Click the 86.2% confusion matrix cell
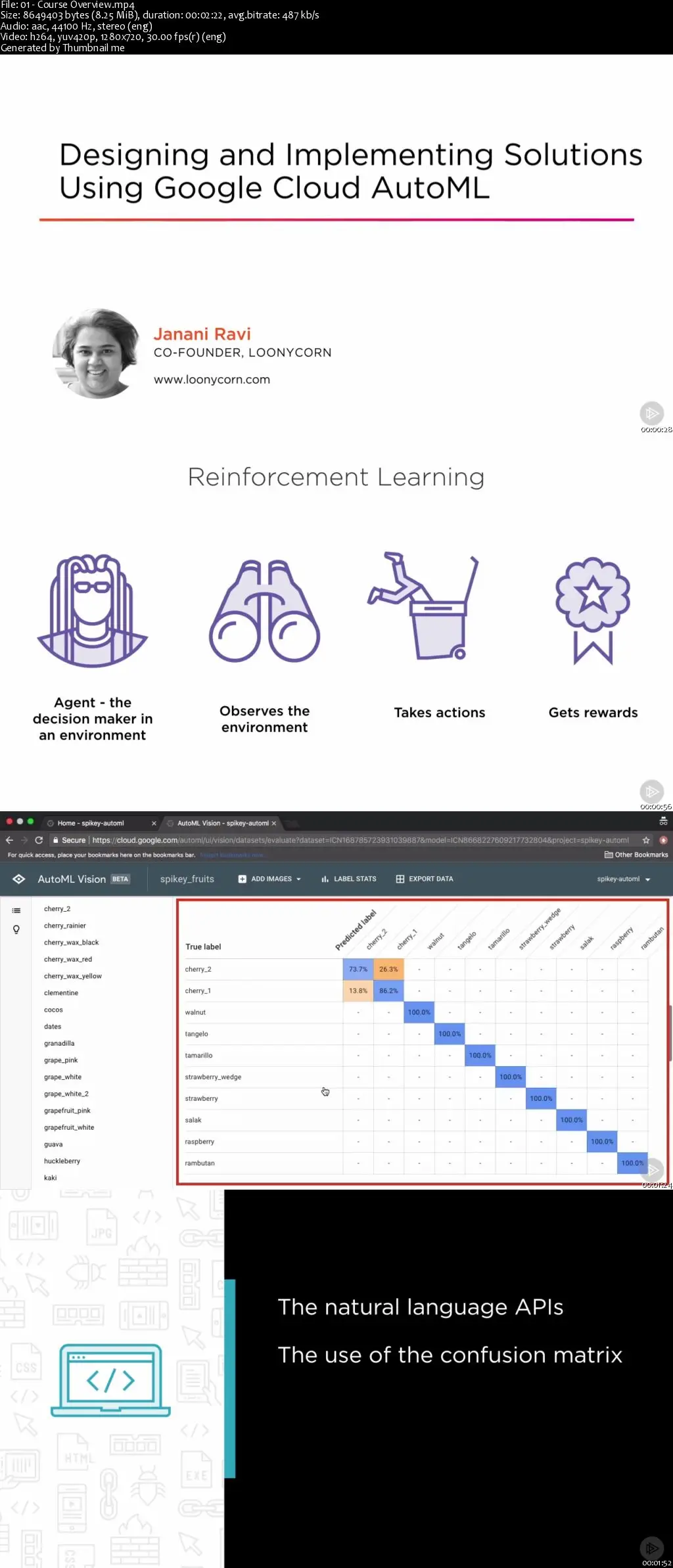The height and width of the screenshot is (1568, 673). click(388, 991)
